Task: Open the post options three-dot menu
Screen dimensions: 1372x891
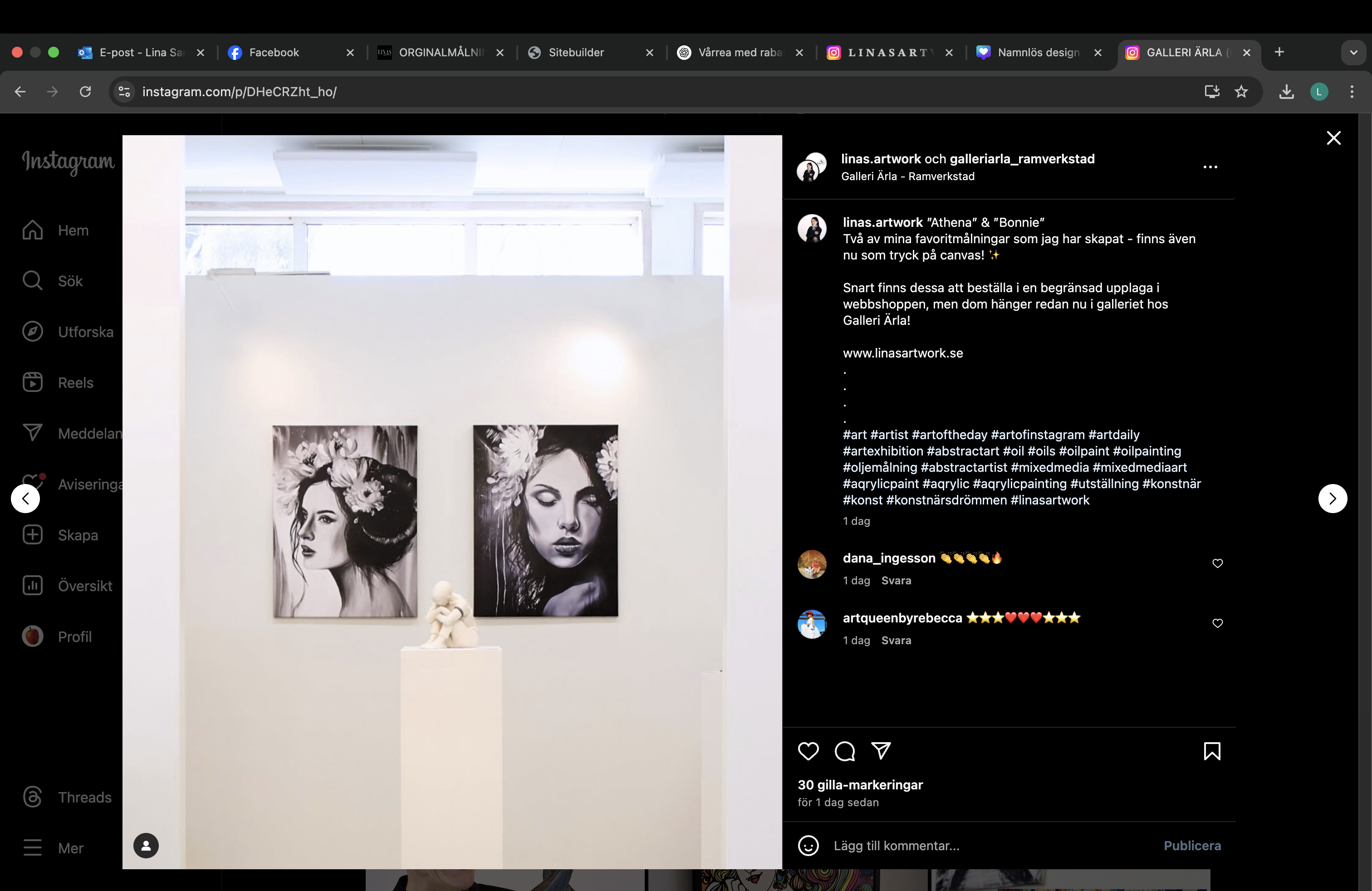Action: pyautogui.click(x=1210, y=167)
